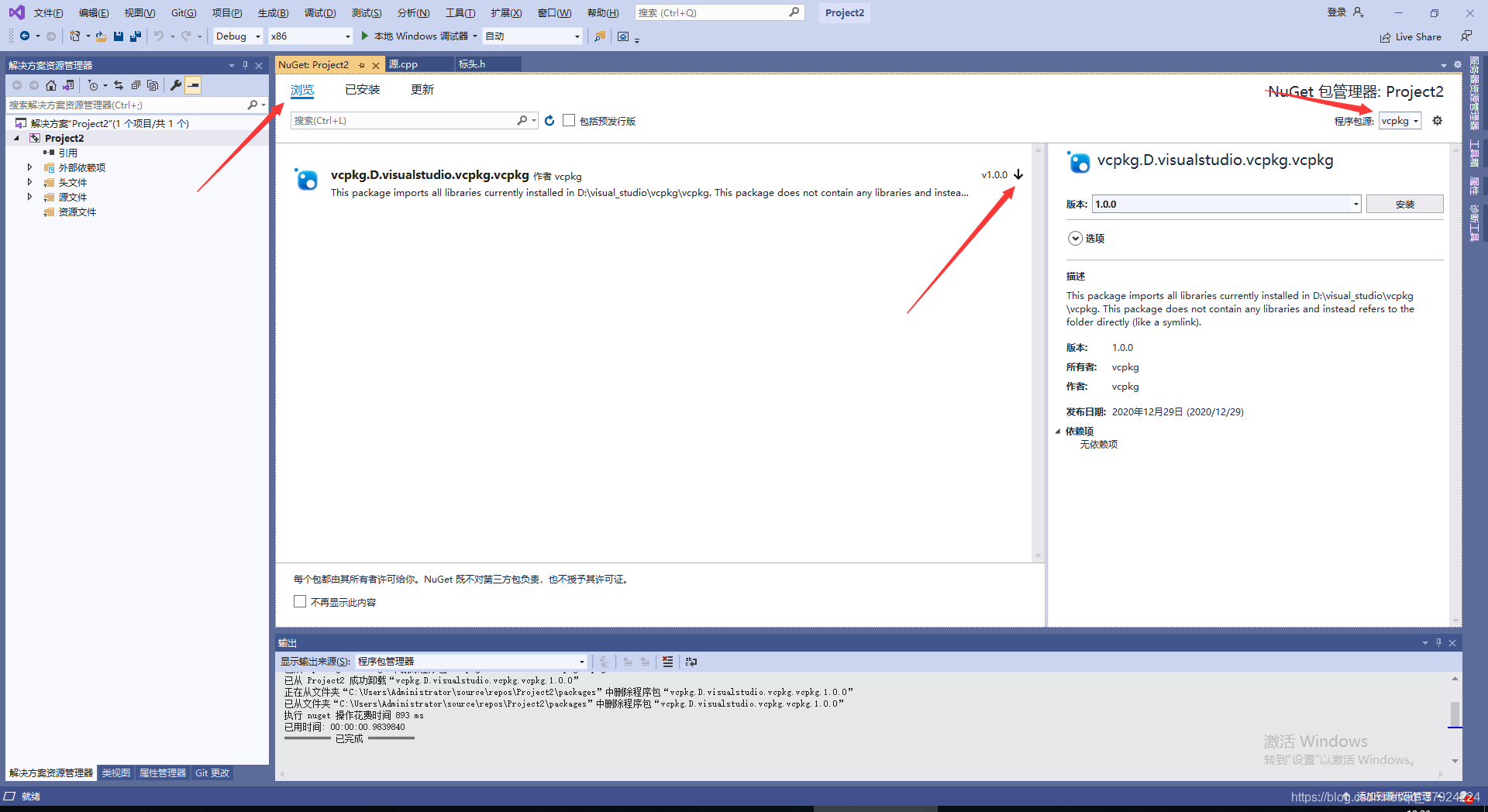Pin the Solution Explorer panel
The width and height of the screenshot is (1488, 812).
click(x=245, y=65)
